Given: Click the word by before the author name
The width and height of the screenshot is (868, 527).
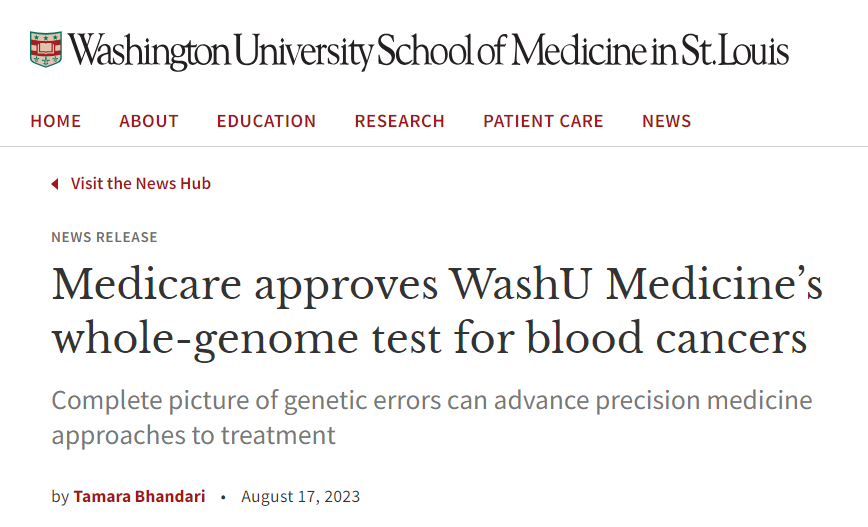Looking at the screenshot, I should [60, 496].
